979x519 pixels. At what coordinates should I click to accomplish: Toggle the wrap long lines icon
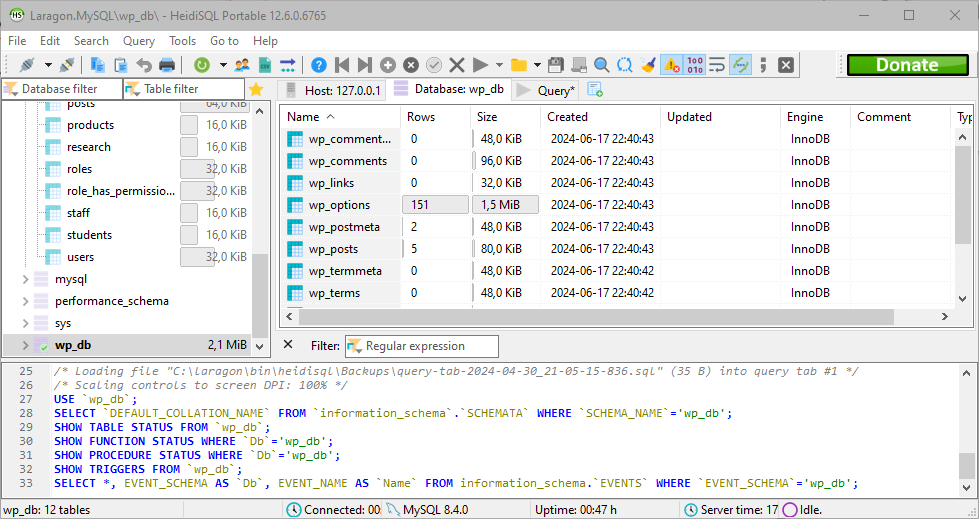[x=717, y=65]
